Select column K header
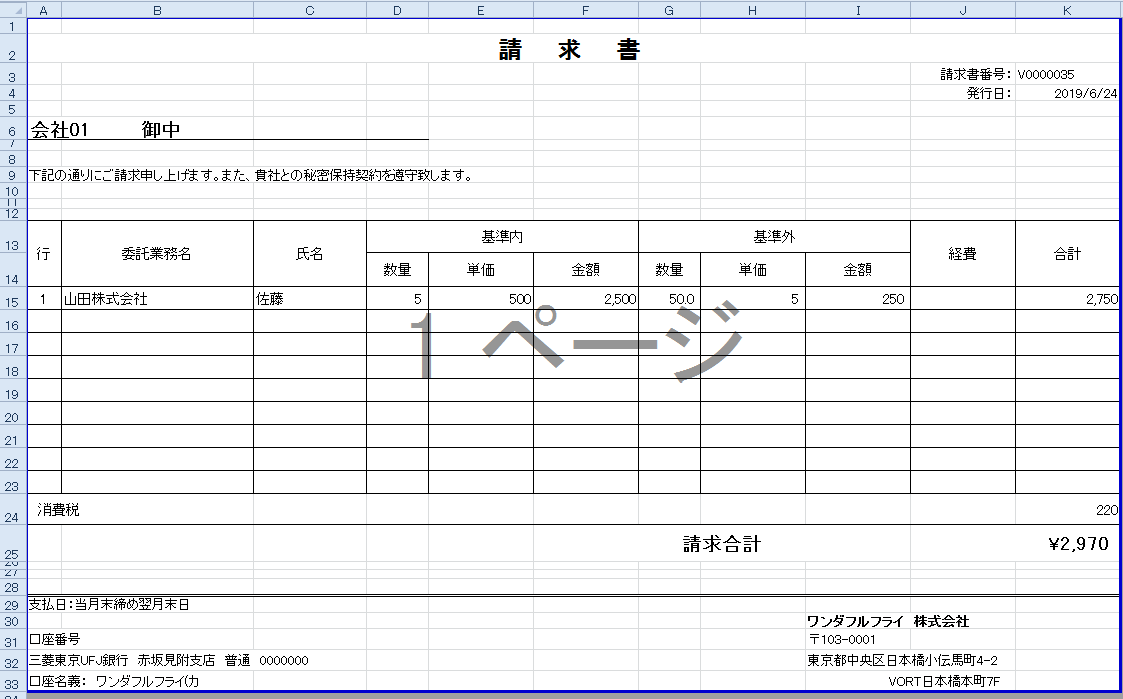This screenshot has width=1123, height=699. click(x=1067, y=10)
